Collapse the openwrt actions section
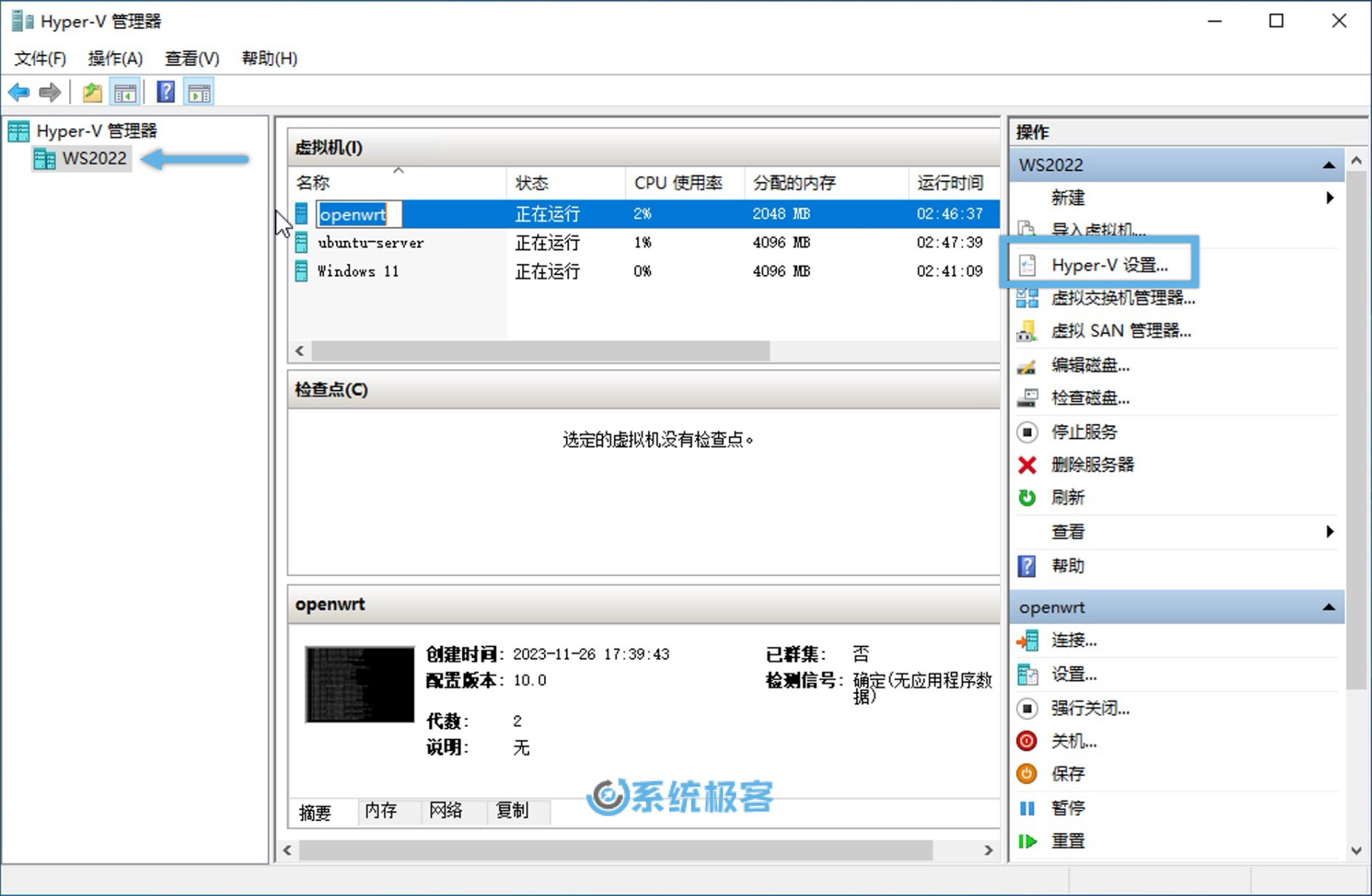Viewport: 1372px width, 896px height. pyautogui.click(x=1328, y=607)
